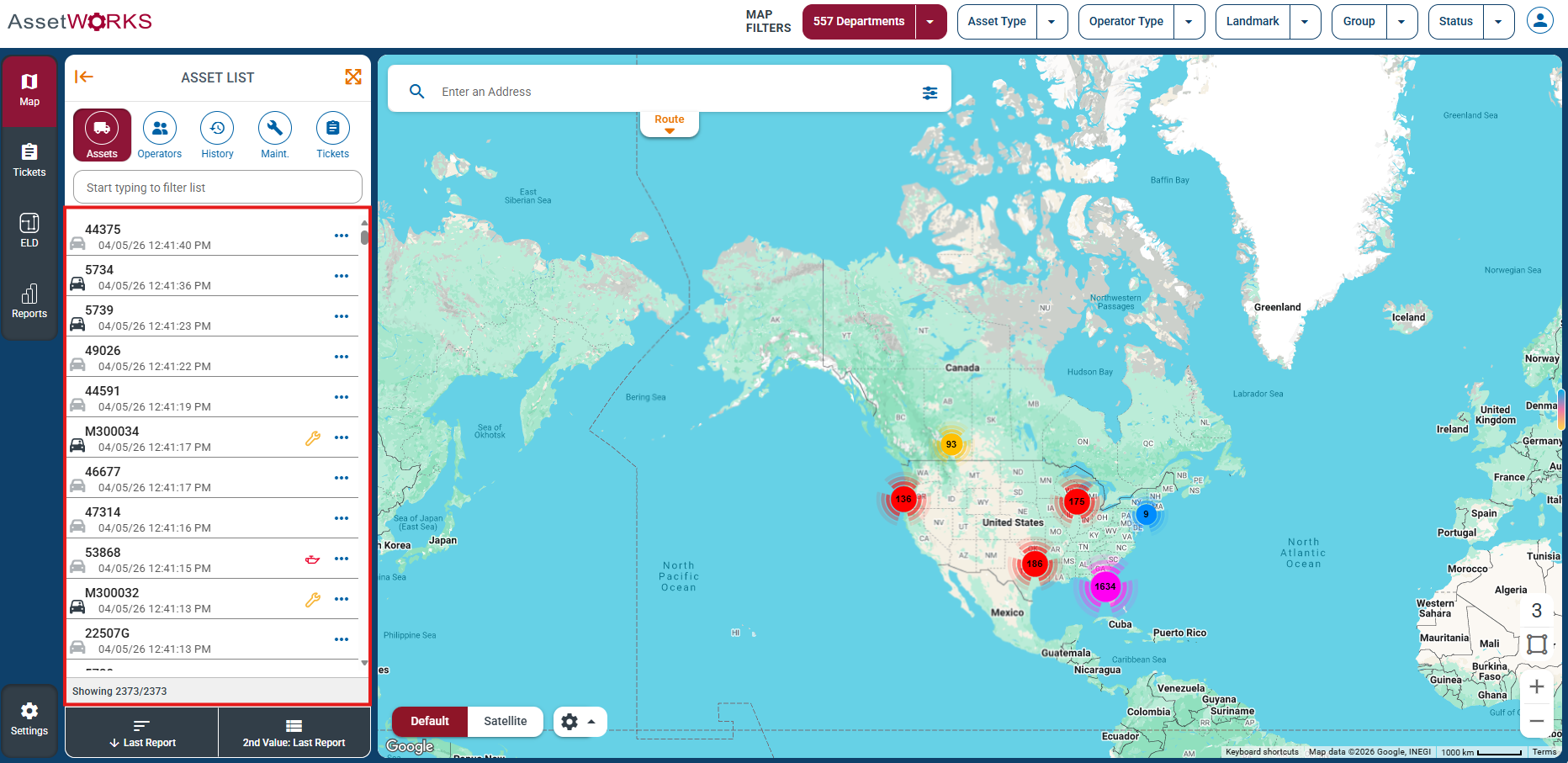1568x763 pixels.
Task: Select the Operators tab
Action: click(160, 135)
